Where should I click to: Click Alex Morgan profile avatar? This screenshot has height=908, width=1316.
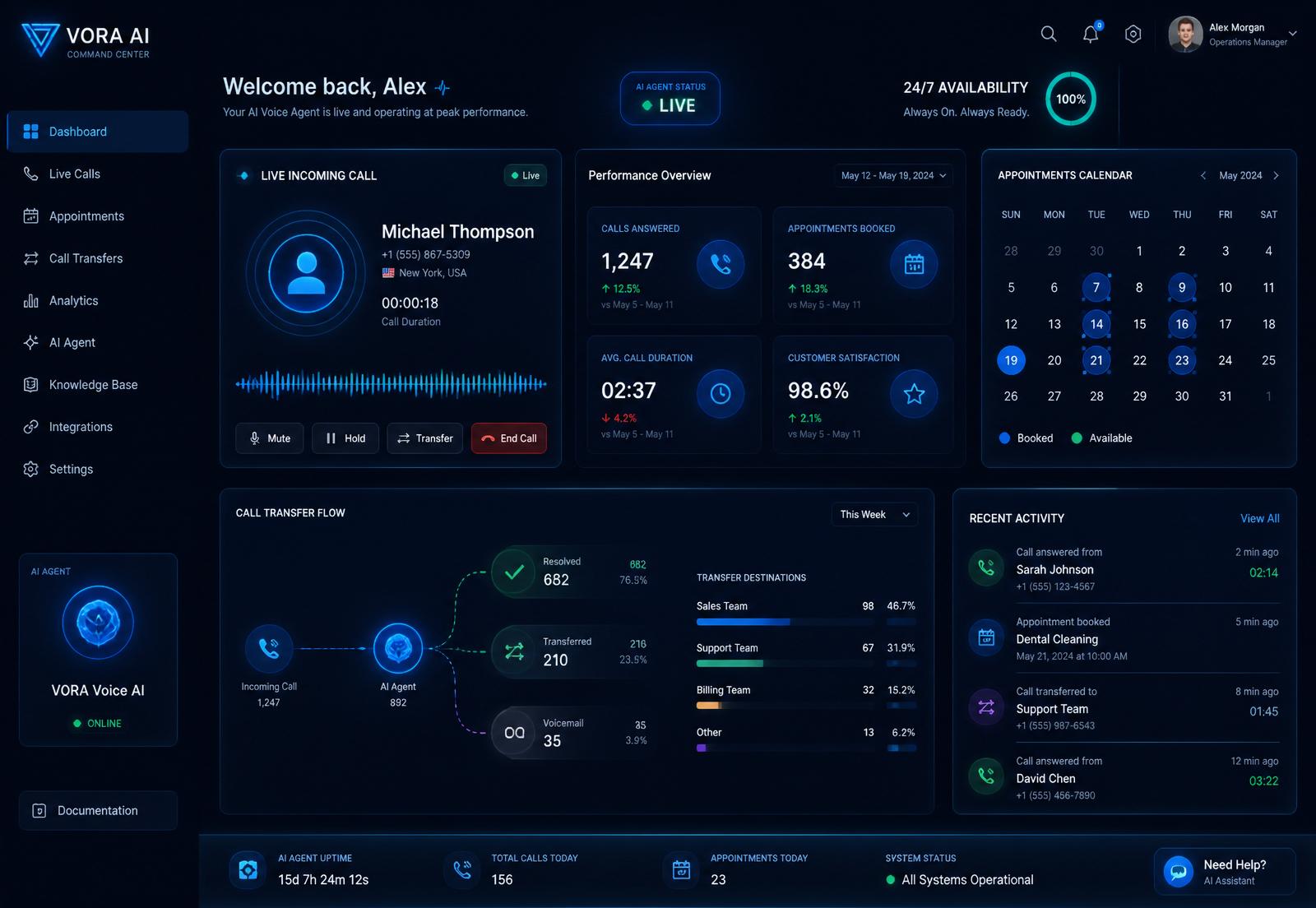tap(1185, 35)
